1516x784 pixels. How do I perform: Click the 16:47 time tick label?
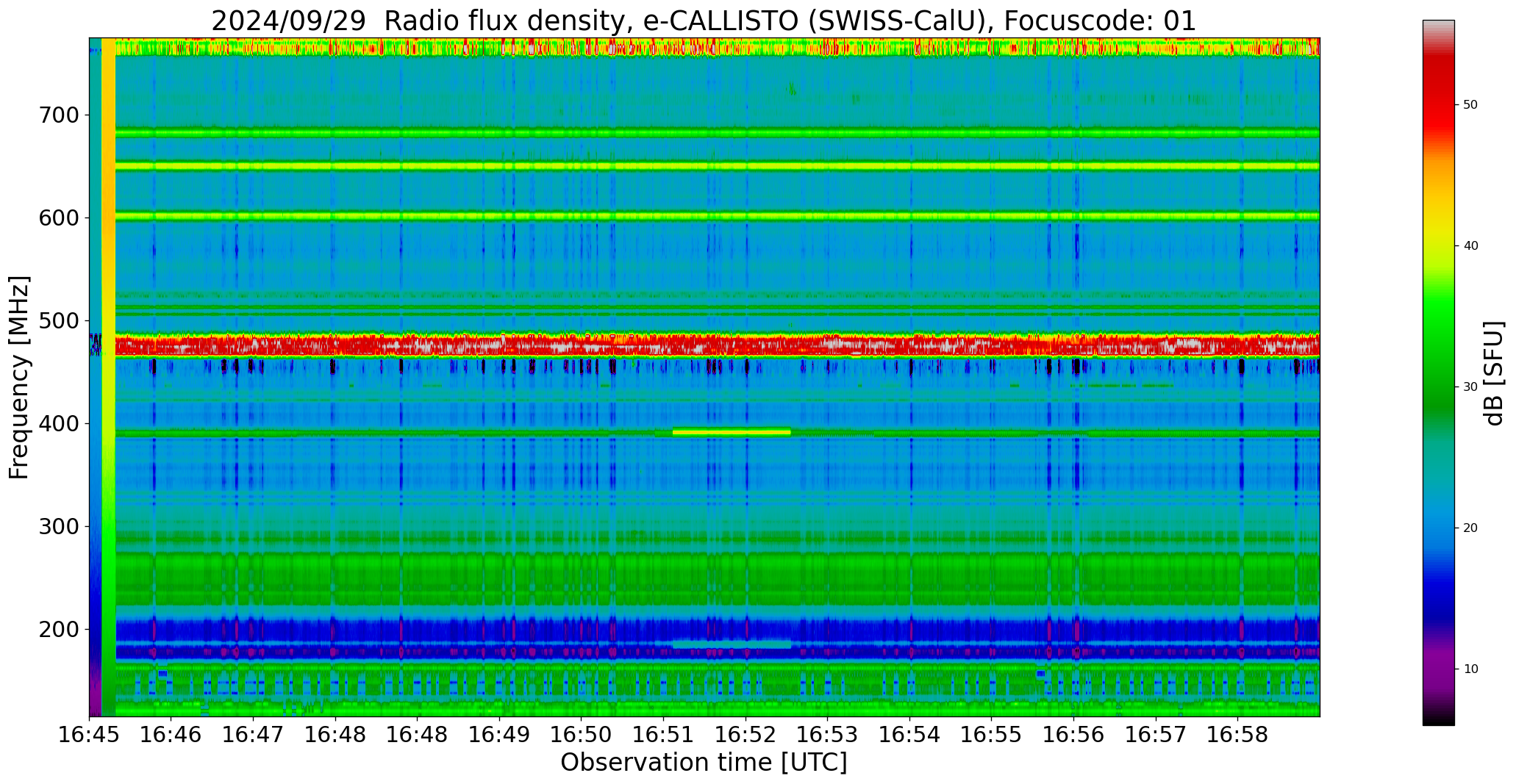coord(254,735)
